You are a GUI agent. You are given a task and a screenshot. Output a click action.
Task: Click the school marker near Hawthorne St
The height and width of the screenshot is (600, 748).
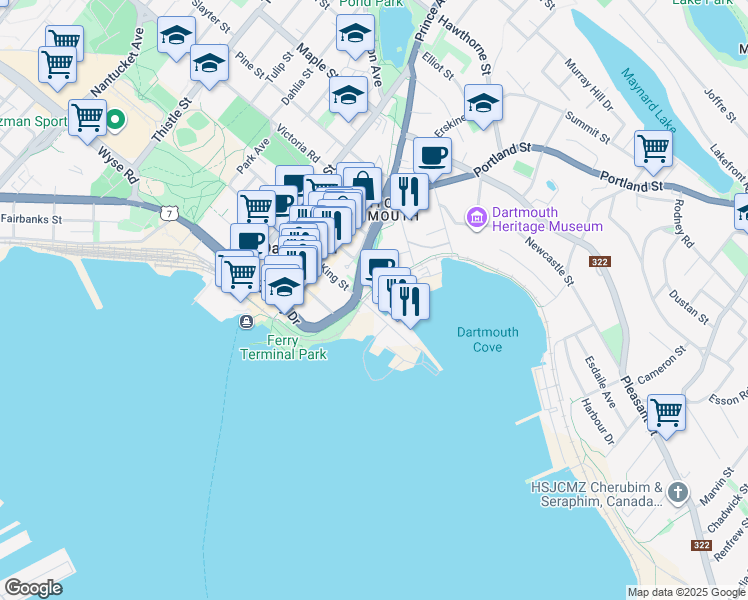pyautogui.click(x=483, y=102)
